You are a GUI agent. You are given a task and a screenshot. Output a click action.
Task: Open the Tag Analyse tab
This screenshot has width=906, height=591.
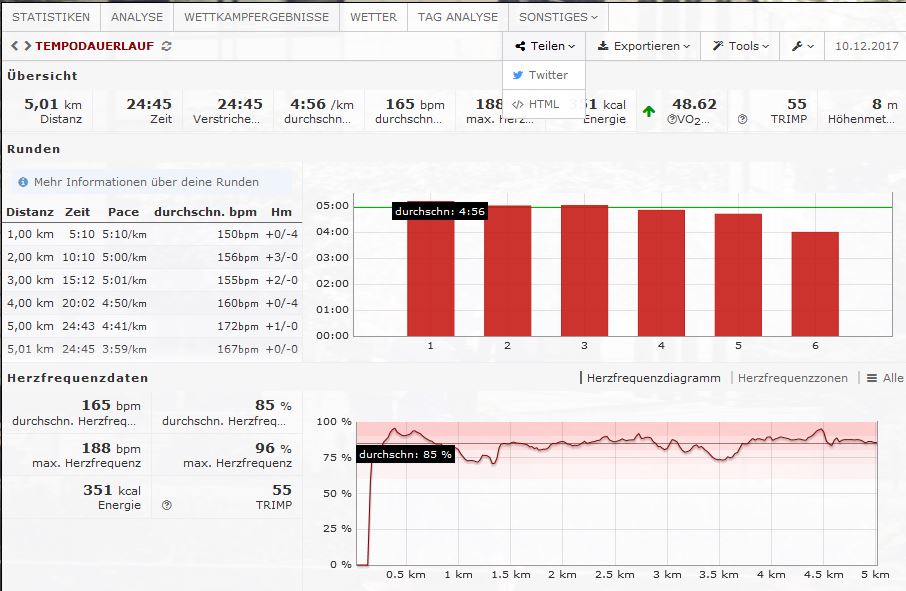click(457, 17)
